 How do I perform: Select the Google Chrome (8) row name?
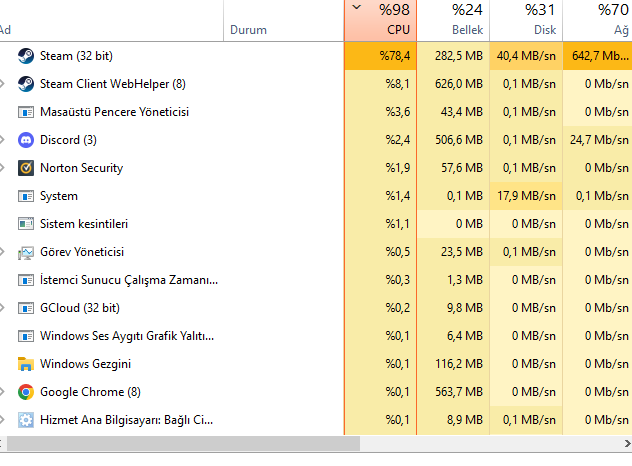pyautogui.click(x=90, y=392)
